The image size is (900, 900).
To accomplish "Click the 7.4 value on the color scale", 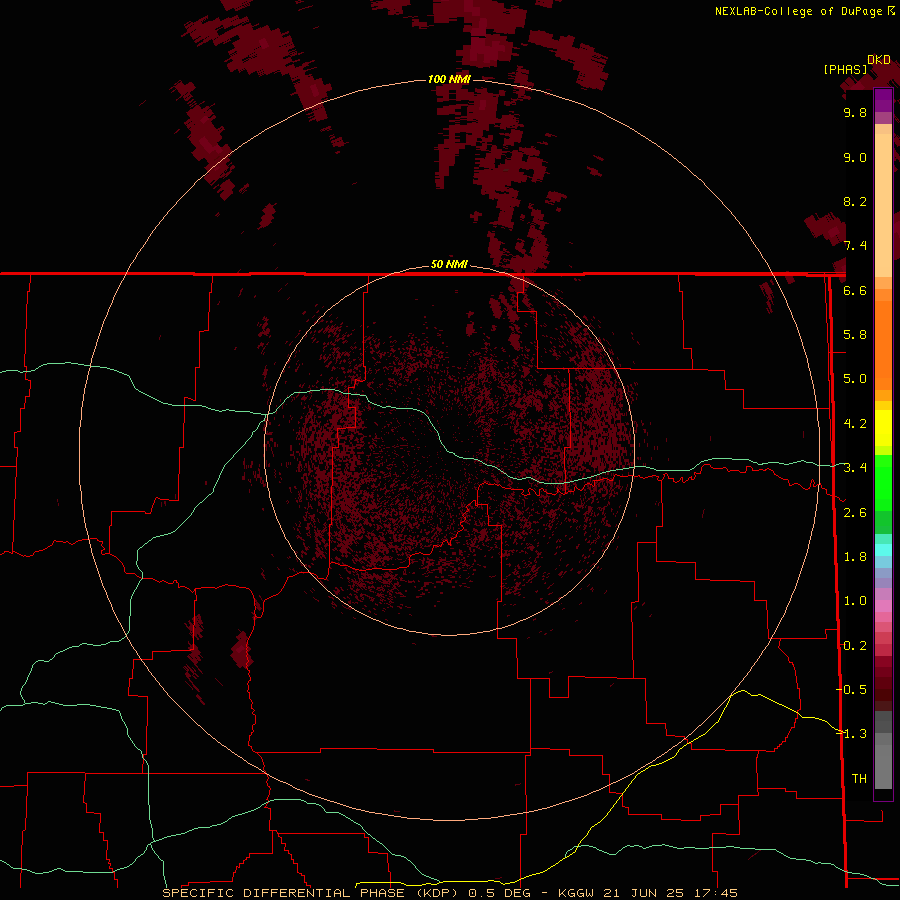I will (x=855, y=246).
